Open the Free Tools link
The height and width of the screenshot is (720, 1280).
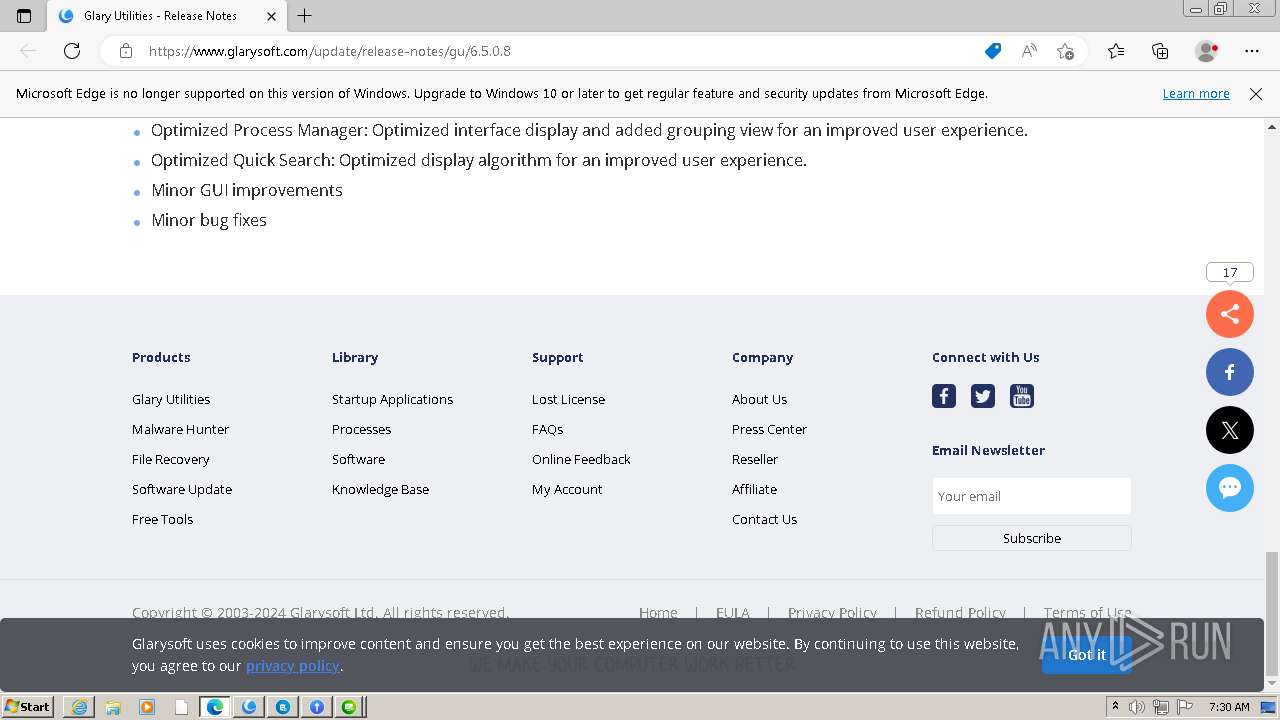[162, 519]
